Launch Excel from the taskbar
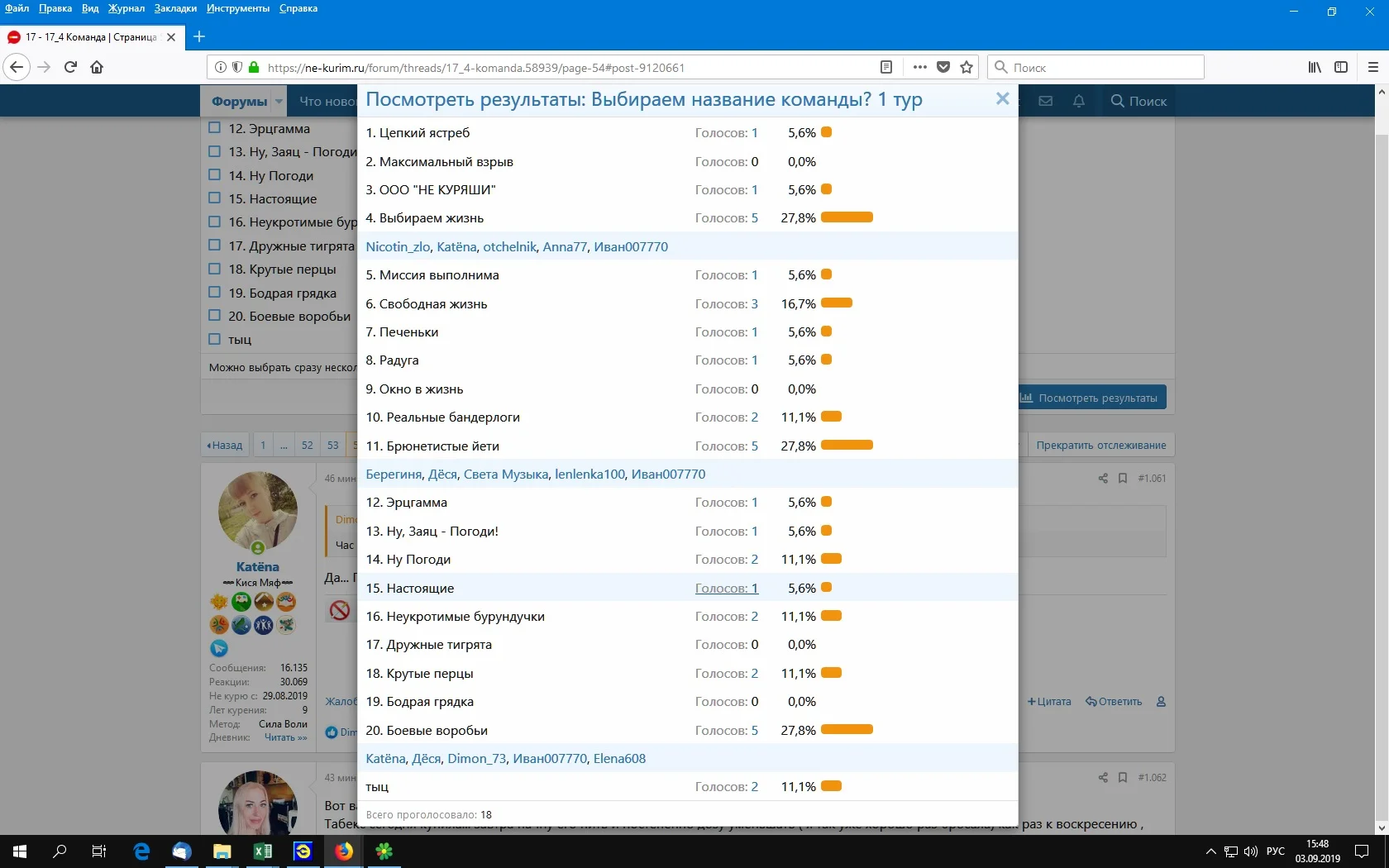 262,851
